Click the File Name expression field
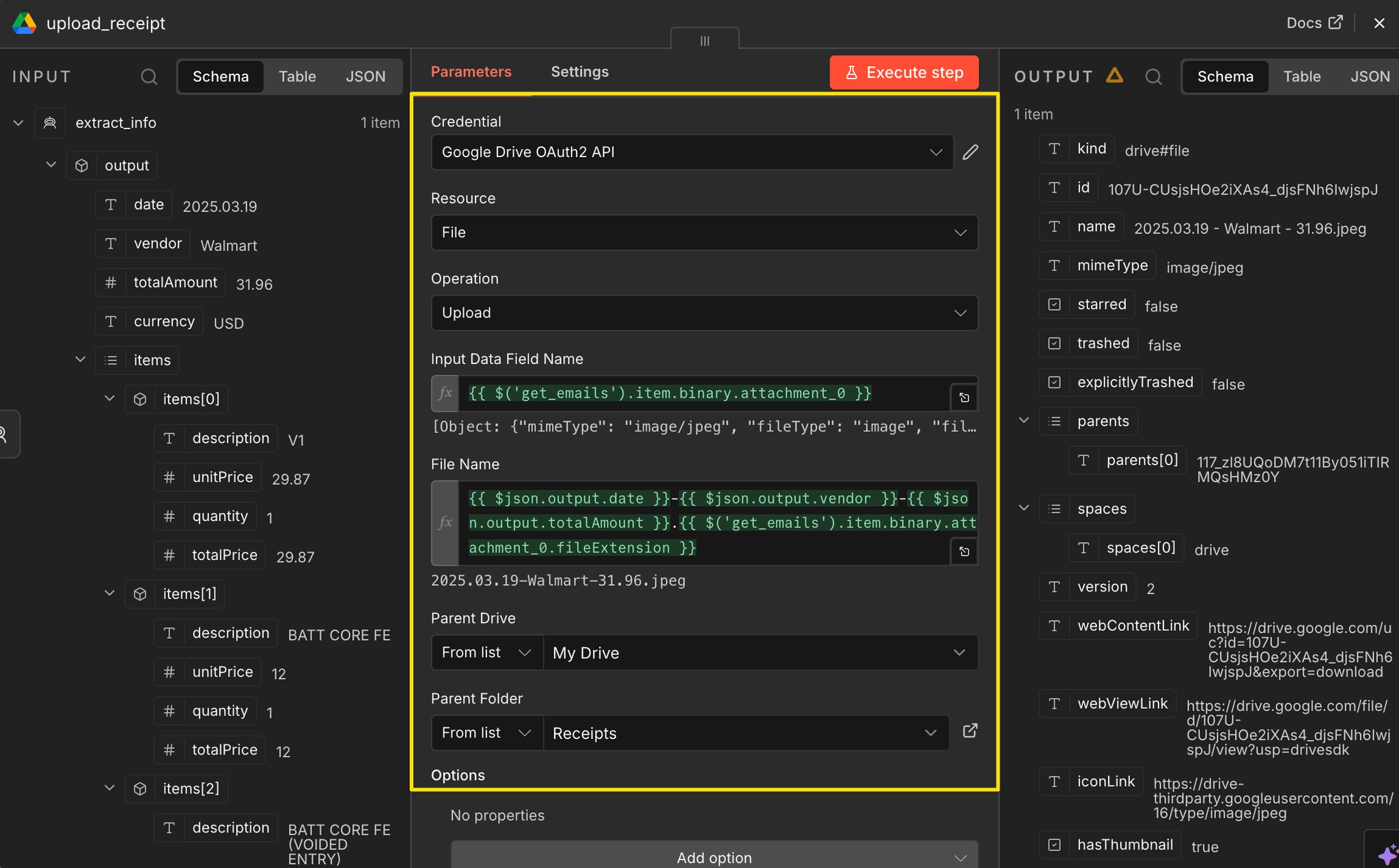 (x=704, y=523)
